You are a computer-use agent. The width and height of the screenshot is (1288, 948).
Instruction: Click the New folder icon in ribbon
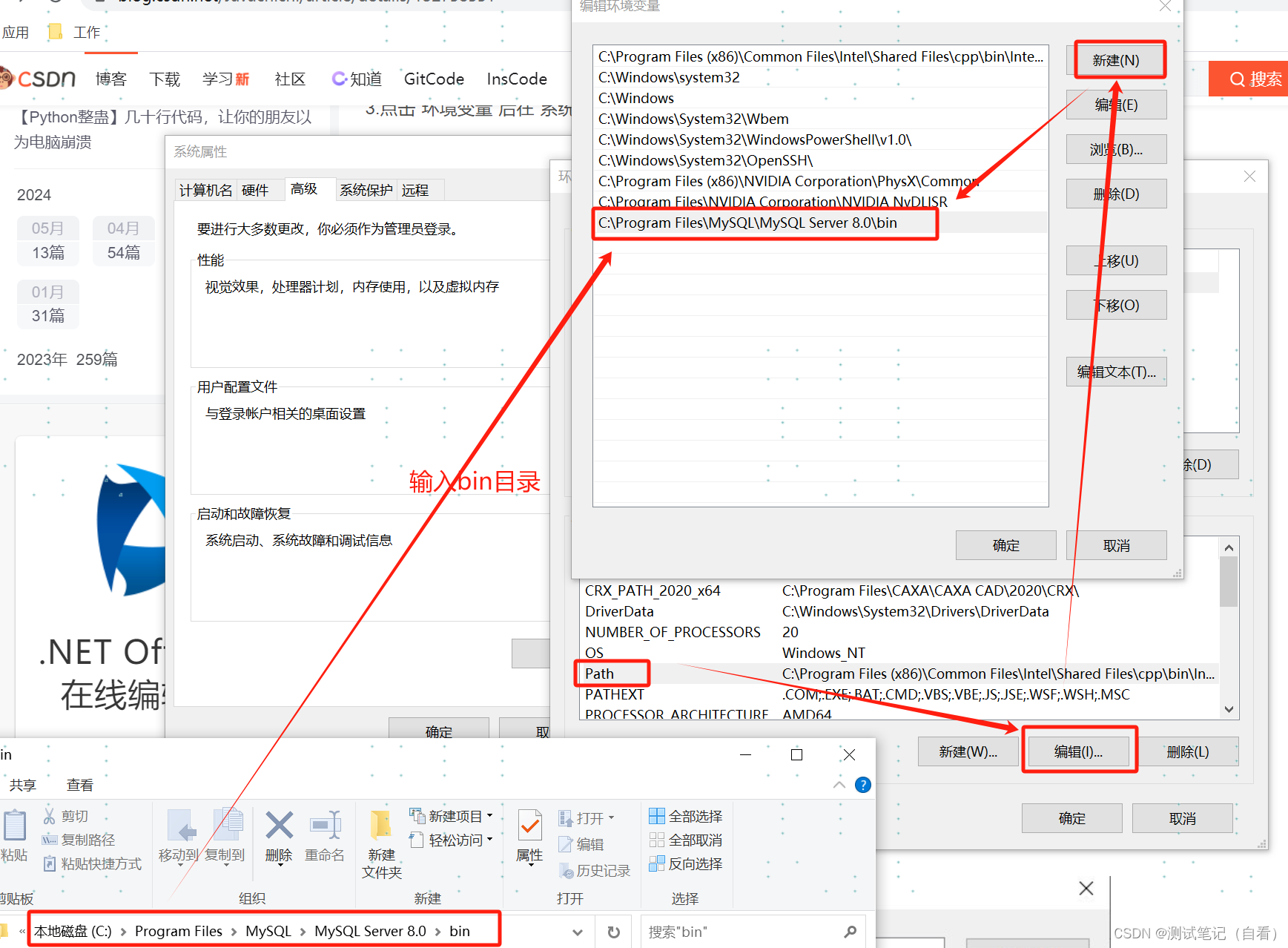pos(381,826)
